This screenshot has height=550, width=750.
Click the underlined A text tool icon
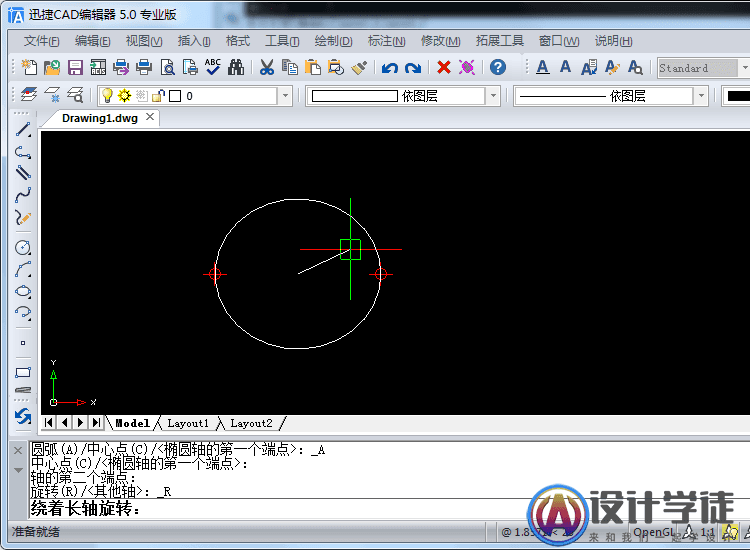coord(542,67)
